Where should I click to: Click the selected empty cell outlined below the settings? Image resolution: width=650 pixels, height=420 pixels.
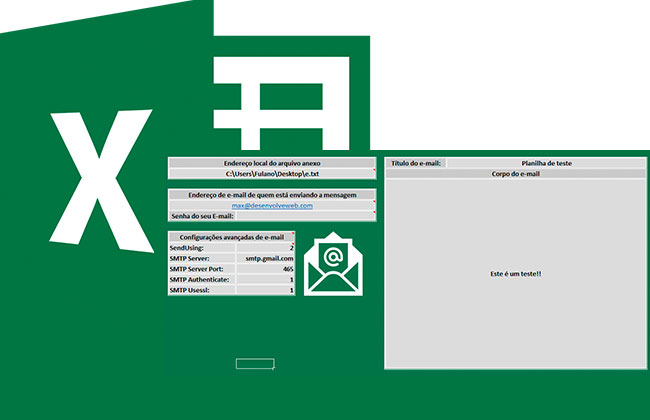(255, 364)
